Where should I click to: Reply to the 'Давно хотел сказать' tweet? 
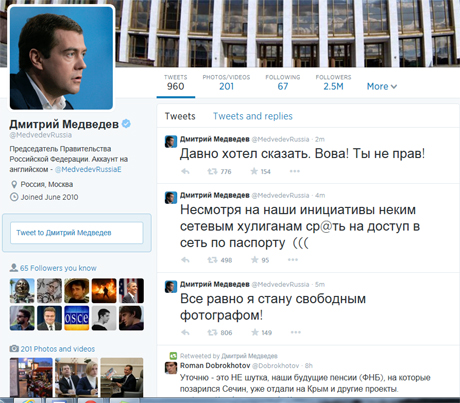tap(185, 171)
